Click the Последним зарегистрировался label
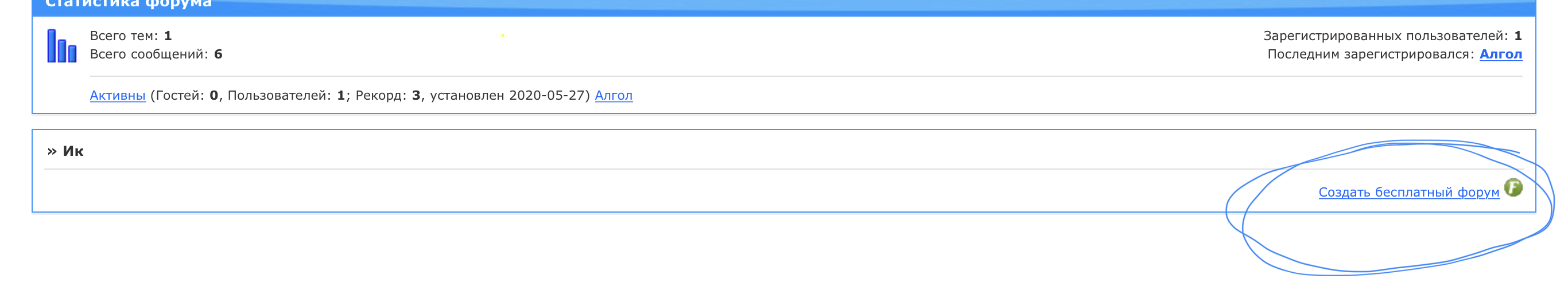Screen dimensions: 1568x298 [1371, 54]
